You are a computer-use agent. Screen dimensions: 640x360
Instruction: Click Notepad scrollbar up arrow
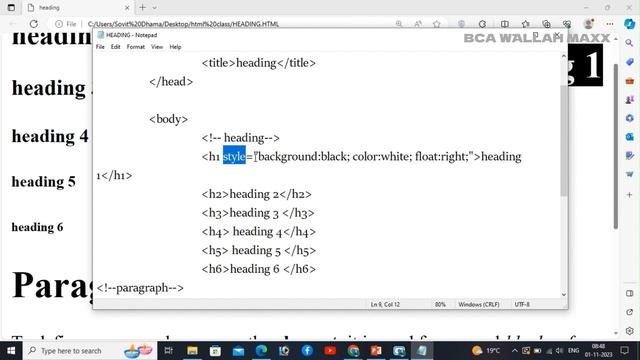564,56
